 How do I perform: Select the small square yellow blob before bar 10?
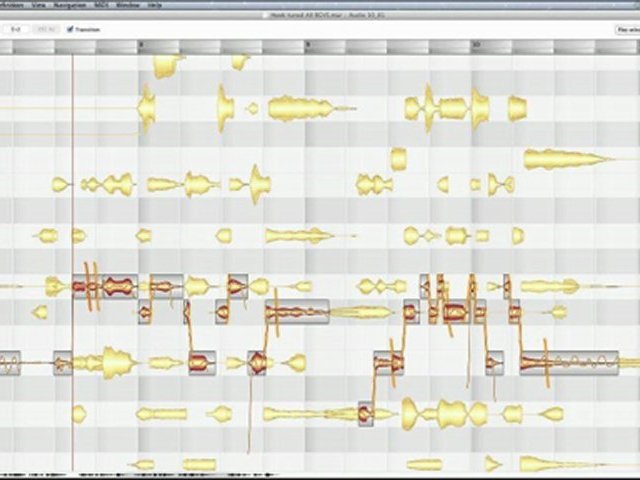click(x=398, y=158)
